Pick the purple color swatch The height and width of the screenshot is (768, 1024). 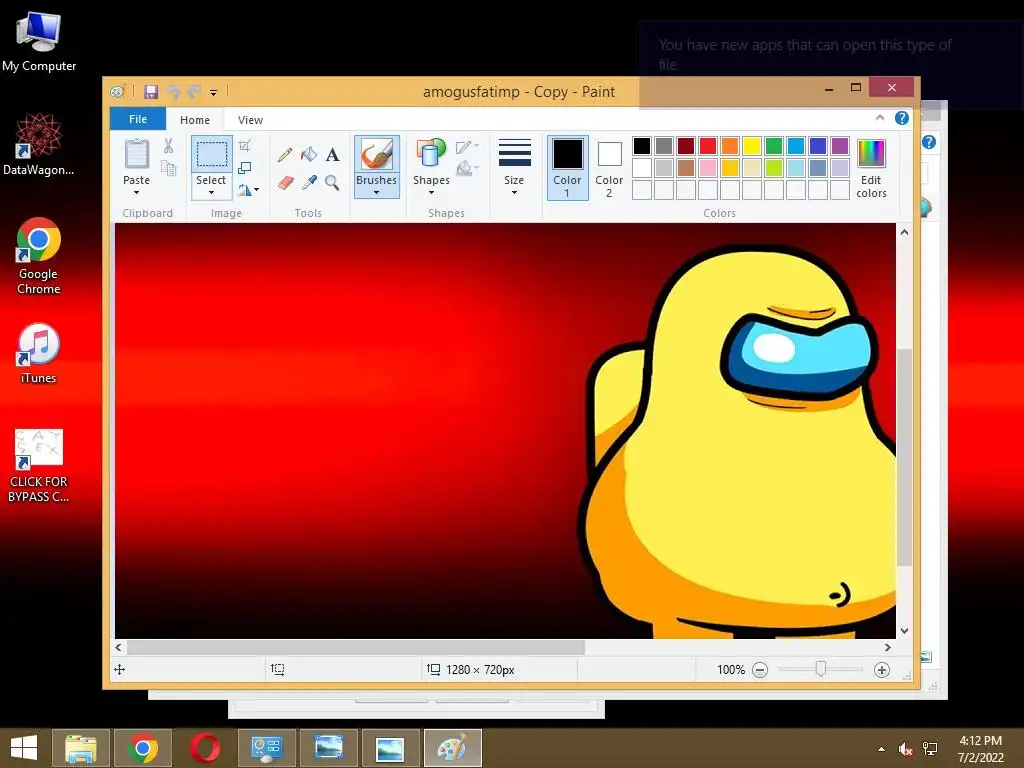[840, 146]
